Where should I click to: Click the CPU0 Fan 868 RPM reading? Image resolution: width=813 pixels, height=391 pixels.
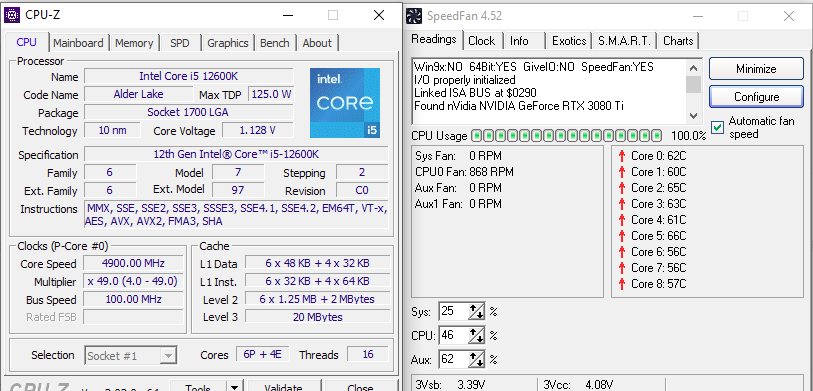(464, 172)
